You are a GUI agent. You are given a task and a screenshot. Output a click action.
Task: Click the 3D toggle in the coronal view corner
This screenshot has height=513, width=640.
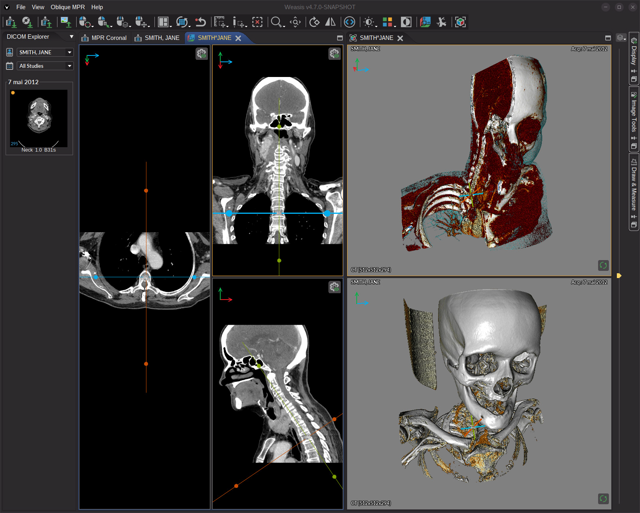click(x=334, y=53)
